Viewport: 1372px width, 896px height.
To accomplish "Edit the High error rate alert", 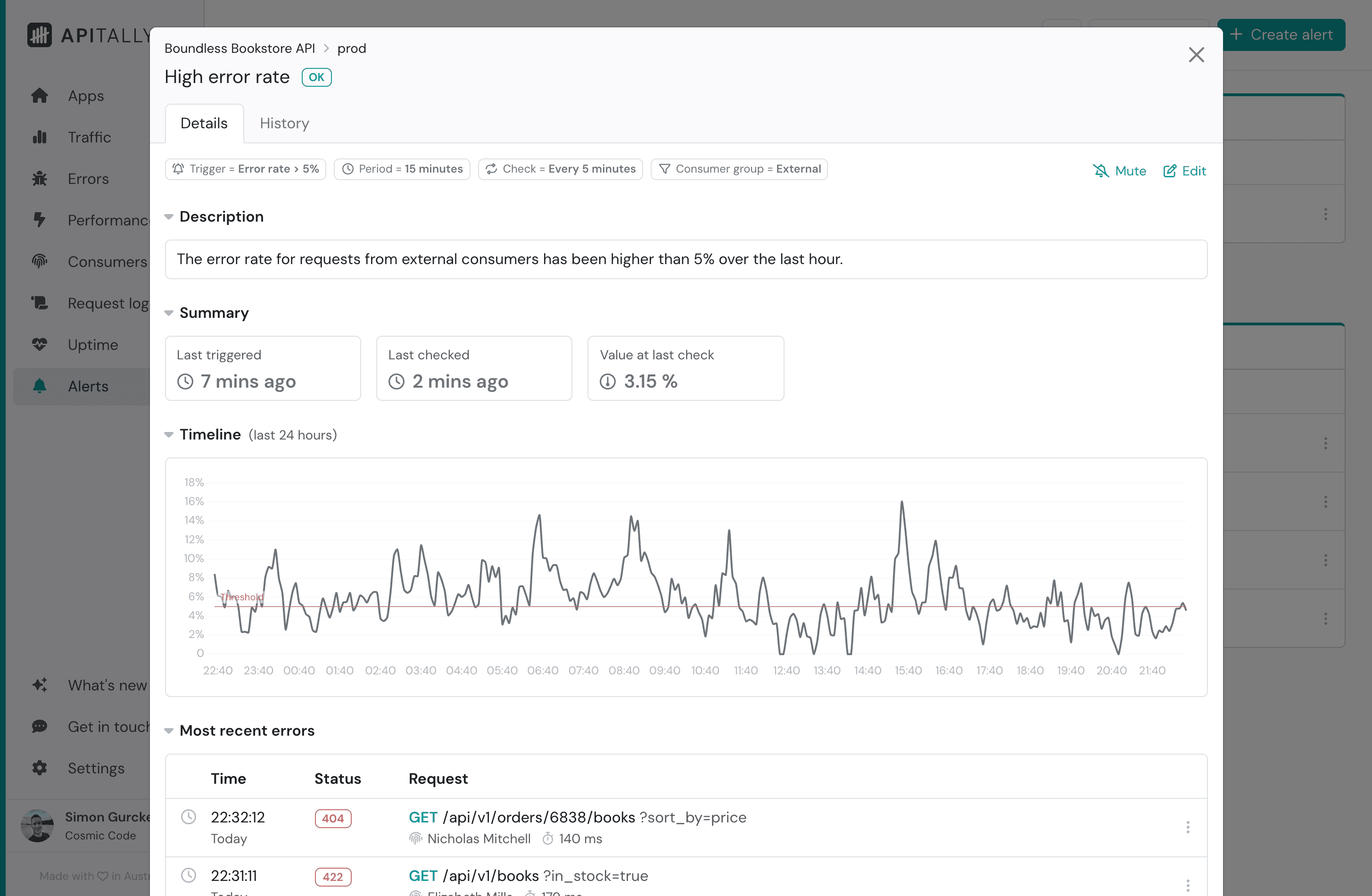I will point(1185,171).
